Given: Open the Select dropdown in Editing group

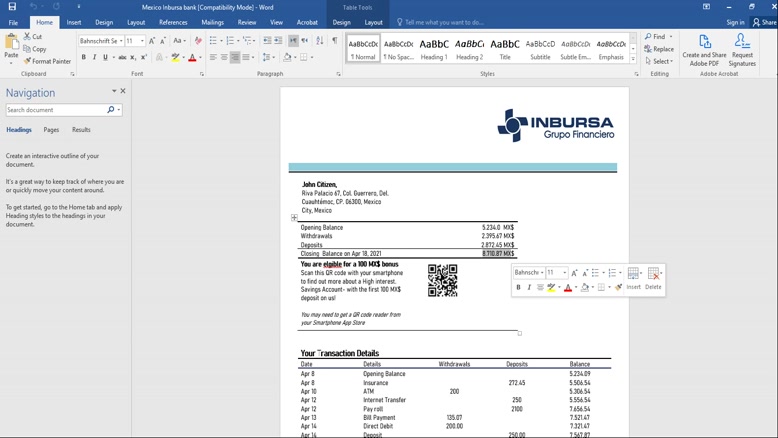Looking at the screenshot, I should pos(659,61).
